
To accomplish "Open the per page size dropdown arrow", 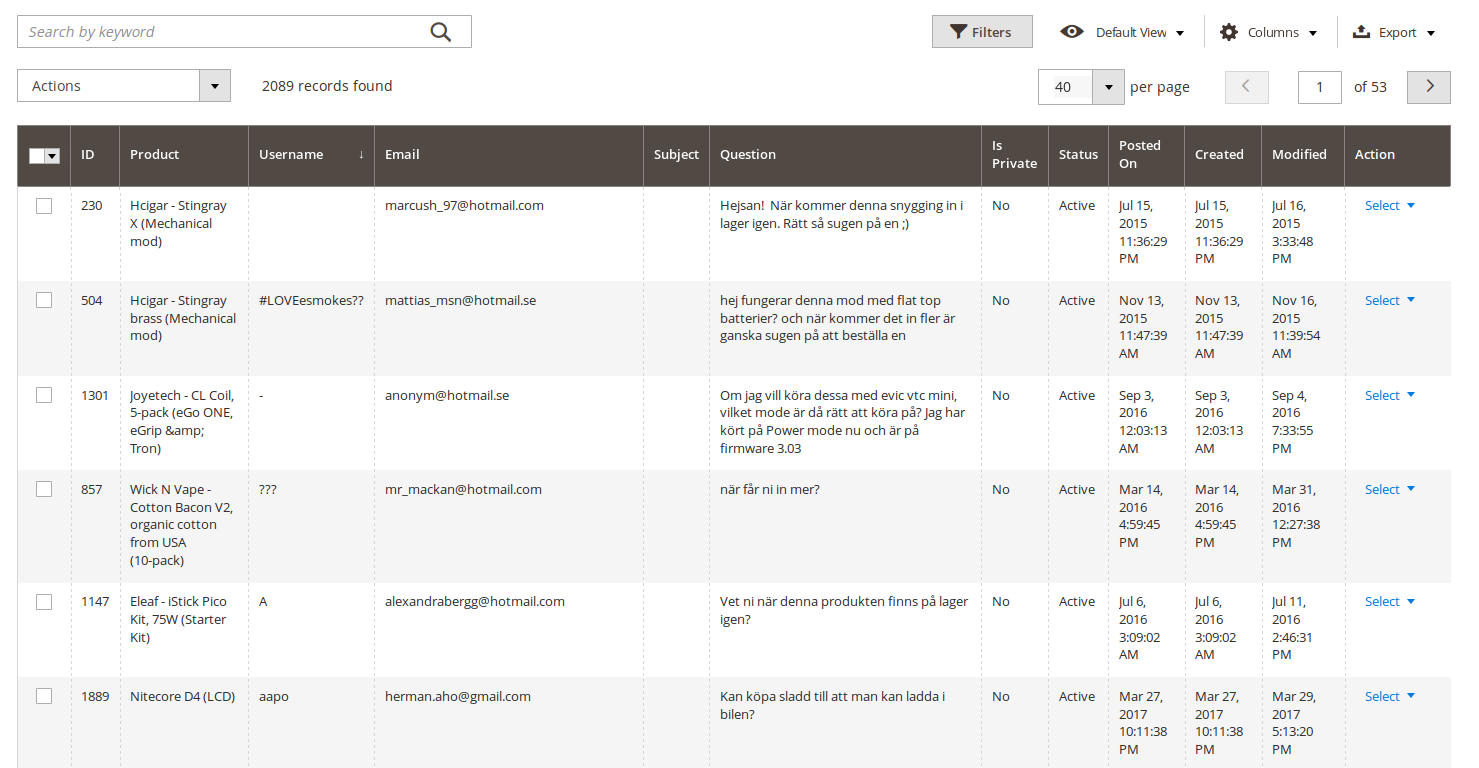I will point(1108,87).
